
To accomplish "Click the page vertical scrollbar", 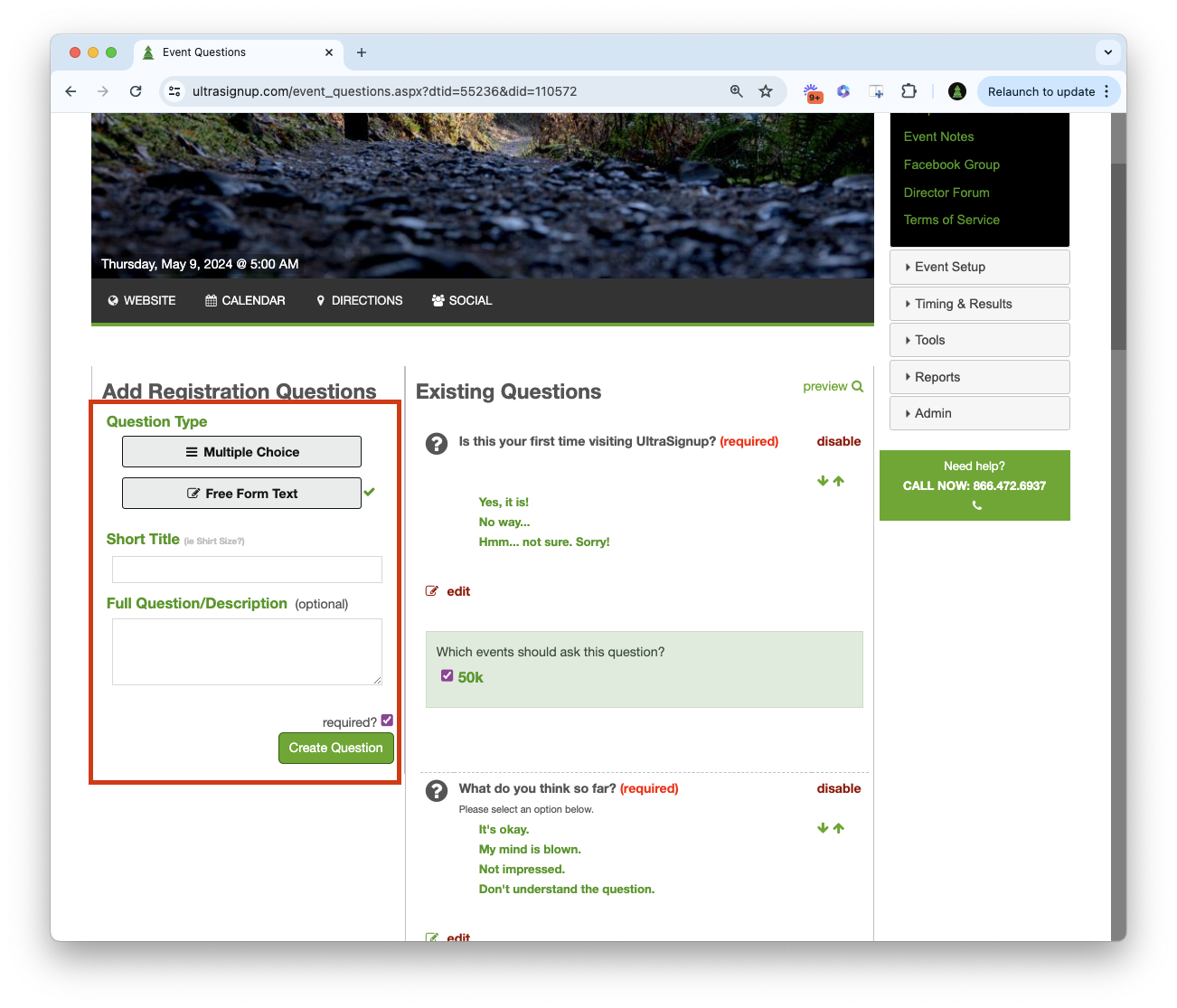I will pyautogui.click(x=1118, y=256).
